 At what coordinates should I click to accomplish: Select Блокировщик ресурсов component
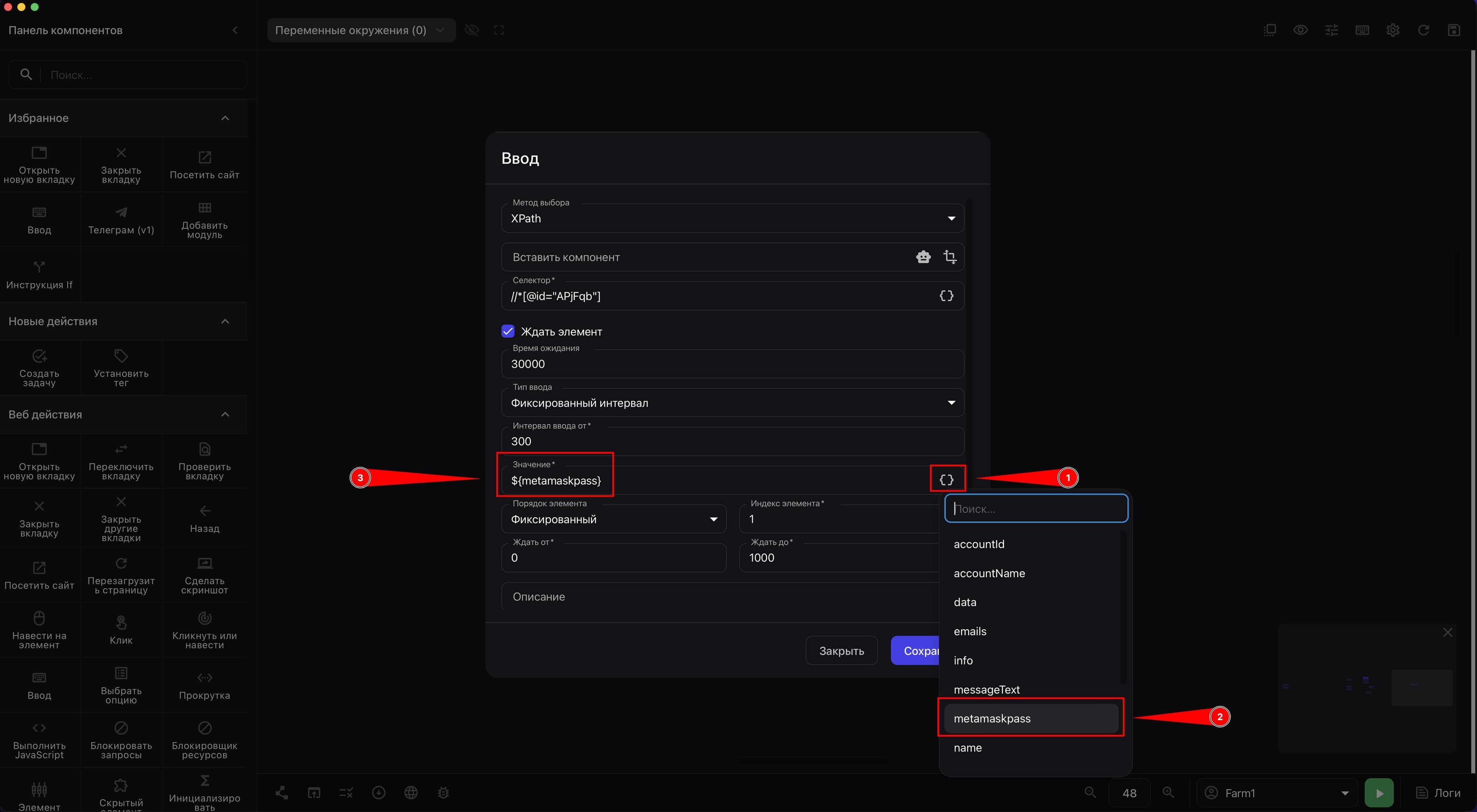(205, 740)
